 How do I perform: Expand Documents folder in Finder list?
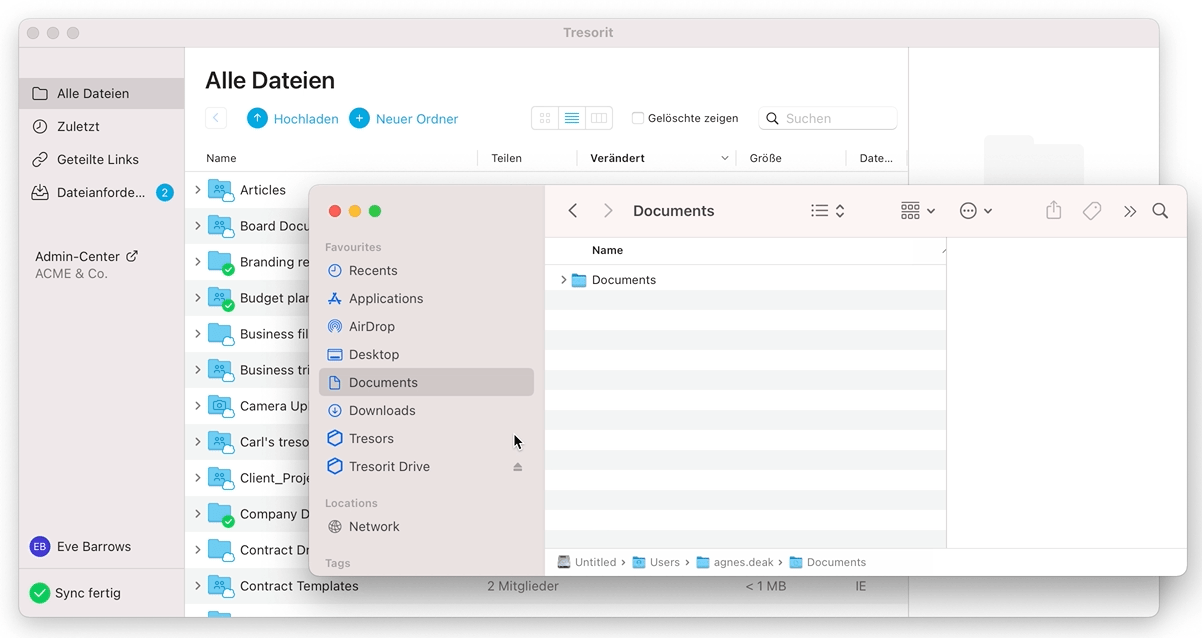[563, 280]
